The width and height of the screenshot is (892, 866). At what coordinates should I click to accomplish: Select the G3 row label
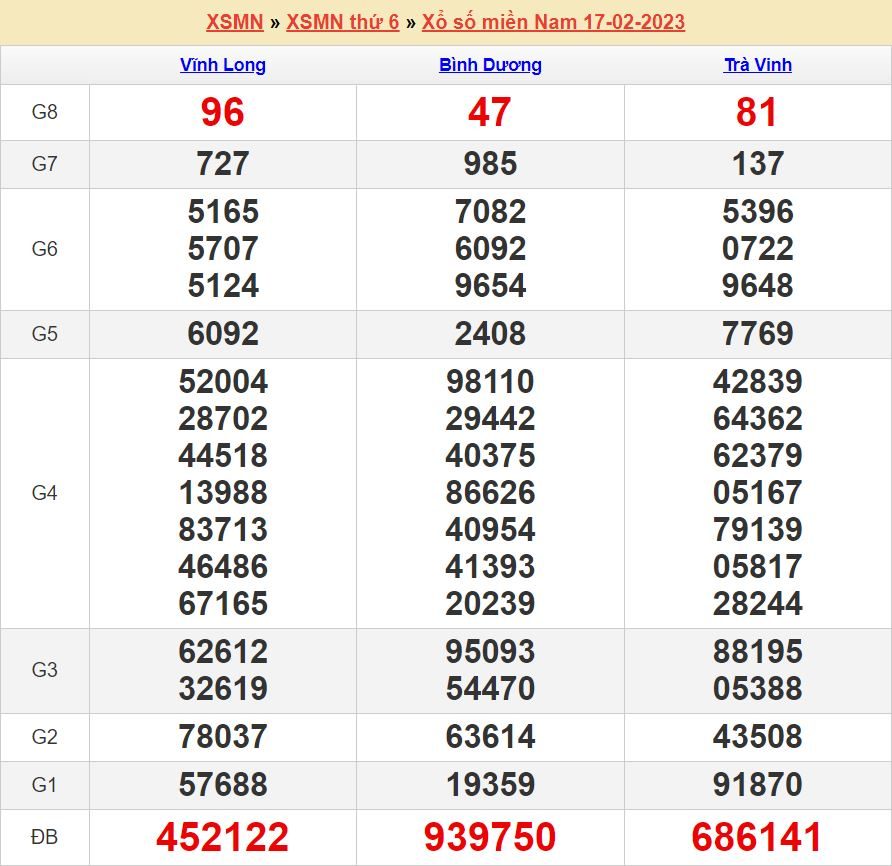(44, 670)
